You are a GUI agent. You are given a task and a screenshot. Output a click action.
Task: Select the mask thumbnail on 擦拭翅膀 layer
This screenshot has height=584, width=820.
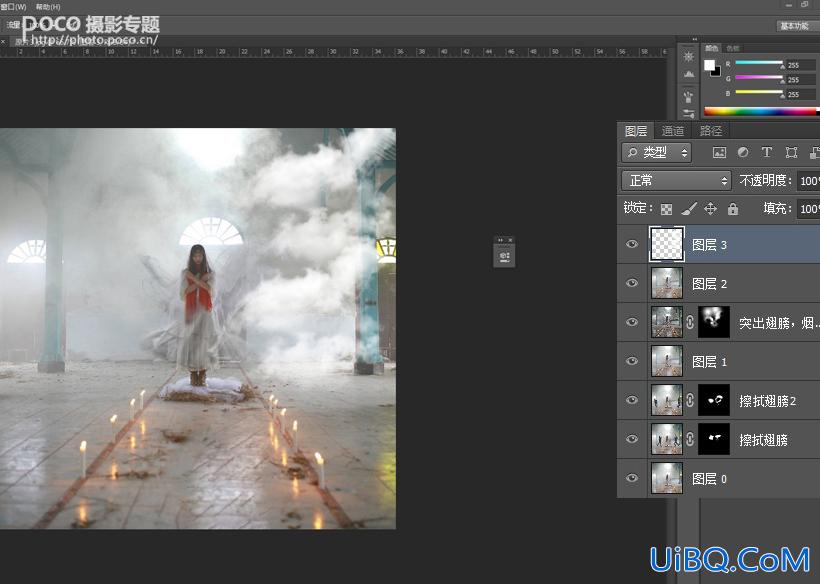tap(714, 439)
